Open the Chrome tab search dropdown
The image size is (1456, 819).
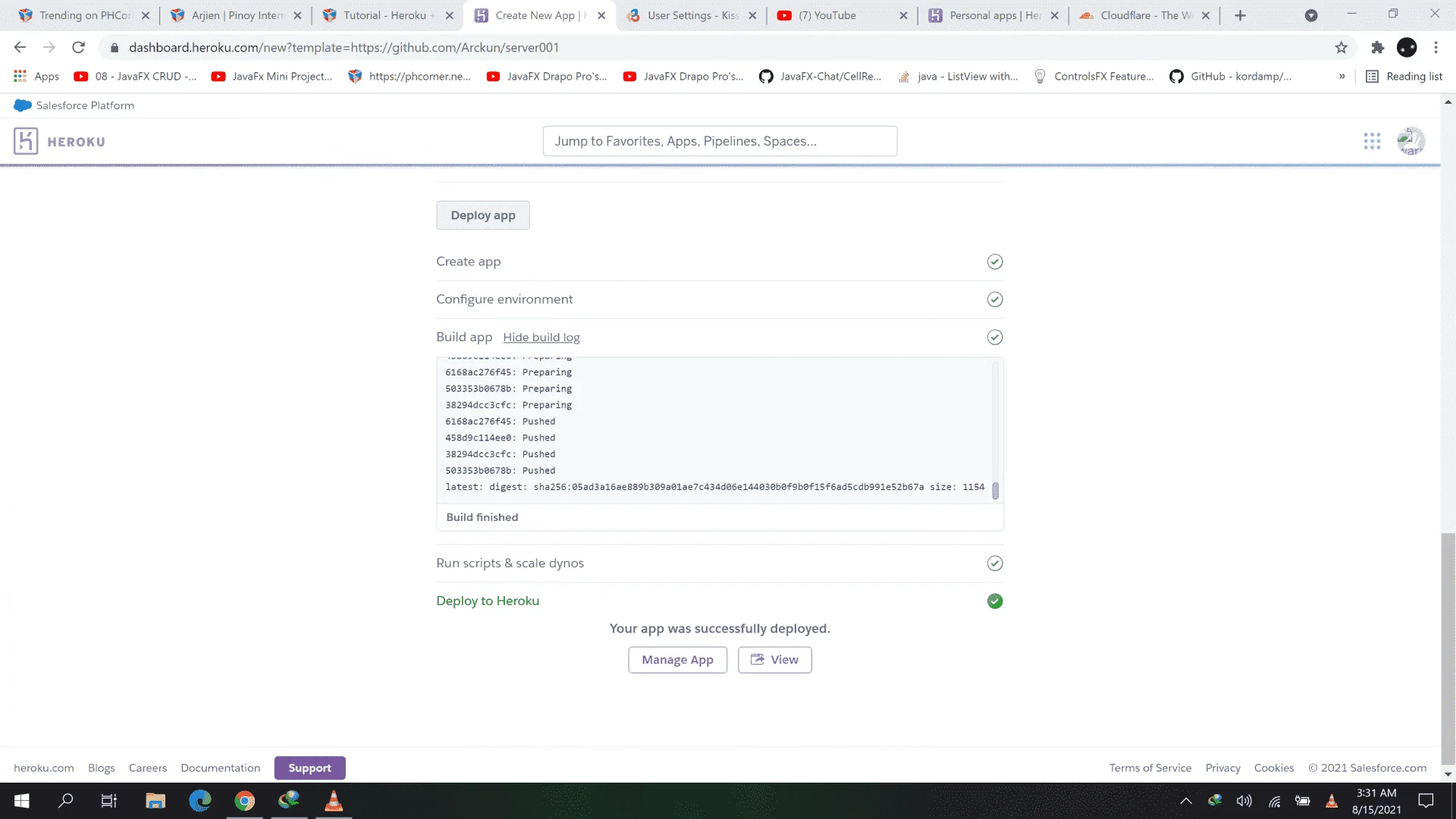coord(1311,15)
